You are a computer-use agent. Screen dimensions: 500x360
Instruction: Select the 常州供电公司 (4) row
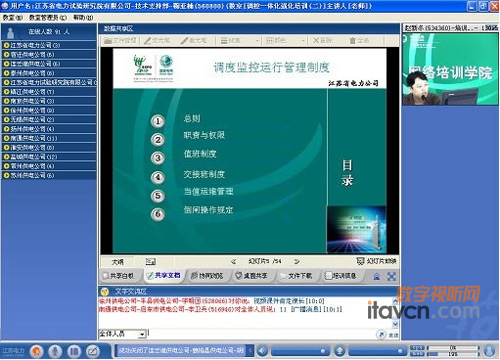49,166
